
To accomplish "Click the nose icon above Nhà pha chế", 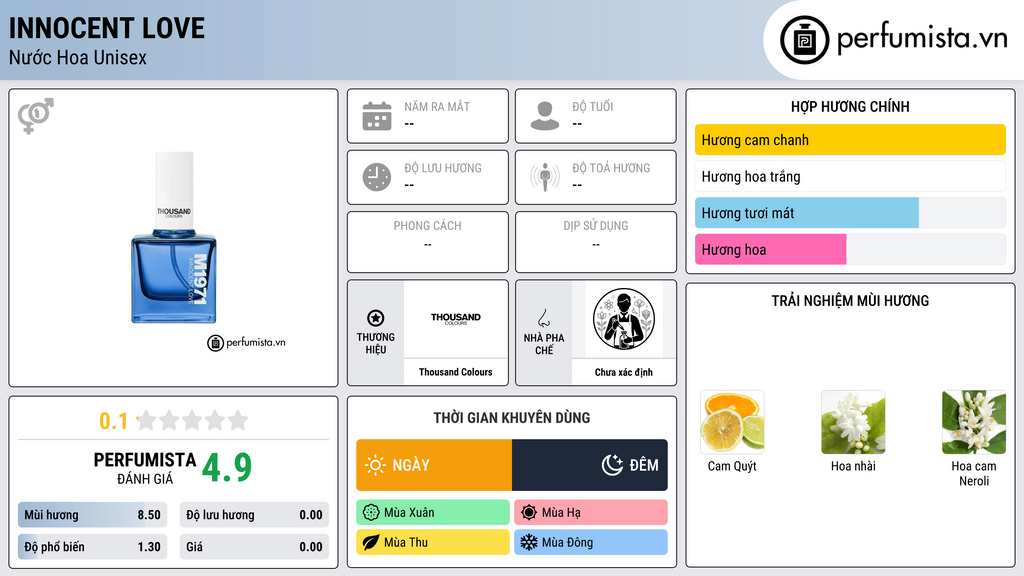I will [543, 318].
